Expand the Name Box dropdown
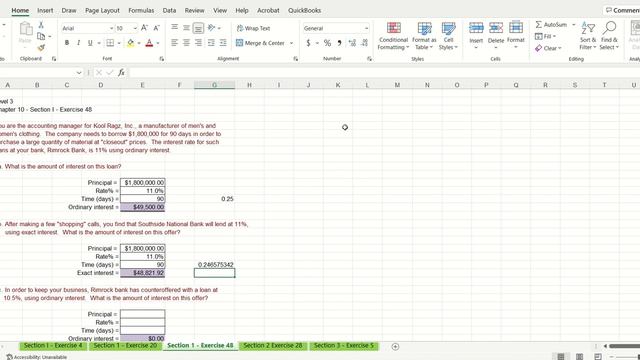Viewport: 640px width, 360px height. (79, 73)
